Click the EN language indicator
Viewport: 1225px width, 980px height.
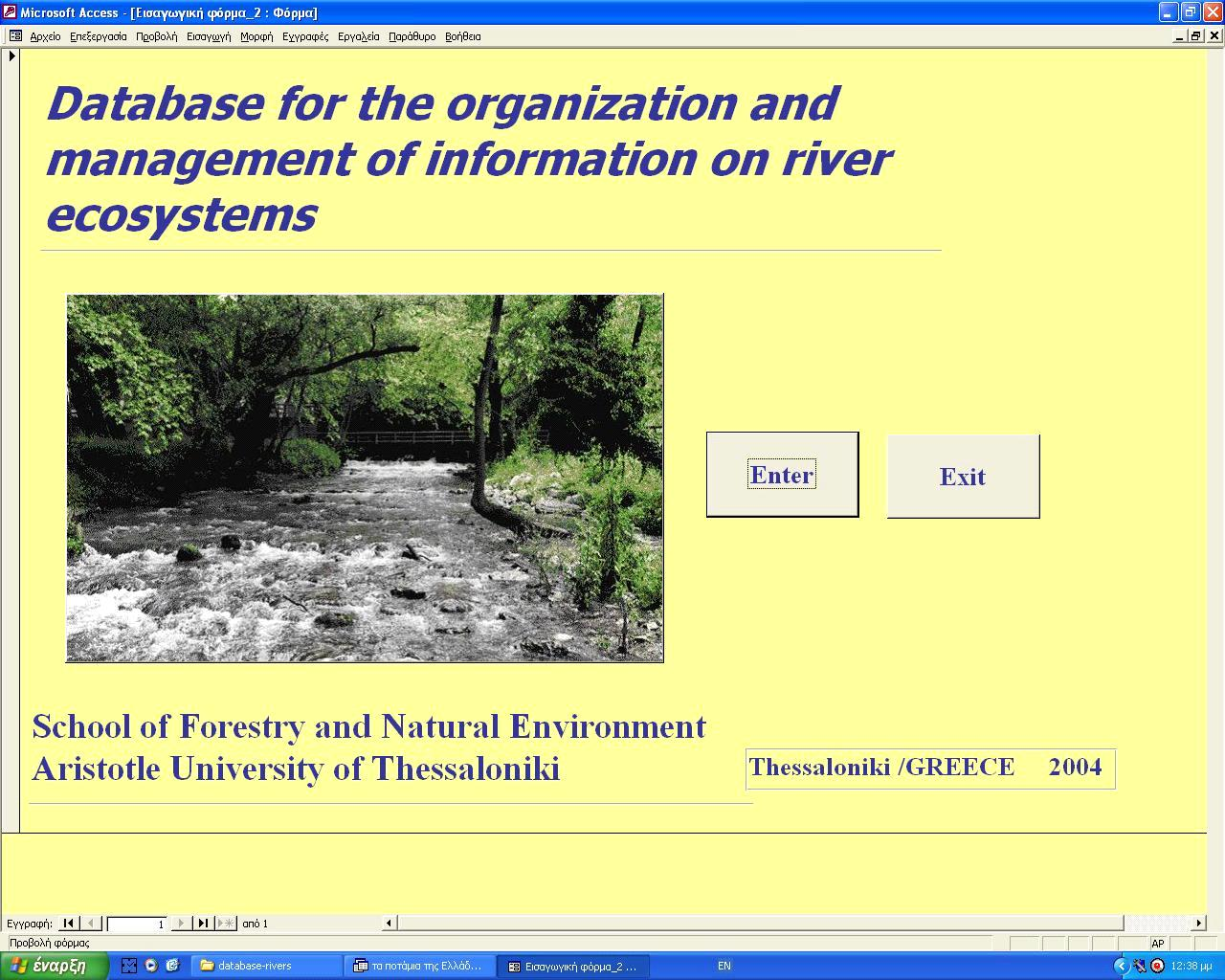pyautogui.click(x=724, y=967)
